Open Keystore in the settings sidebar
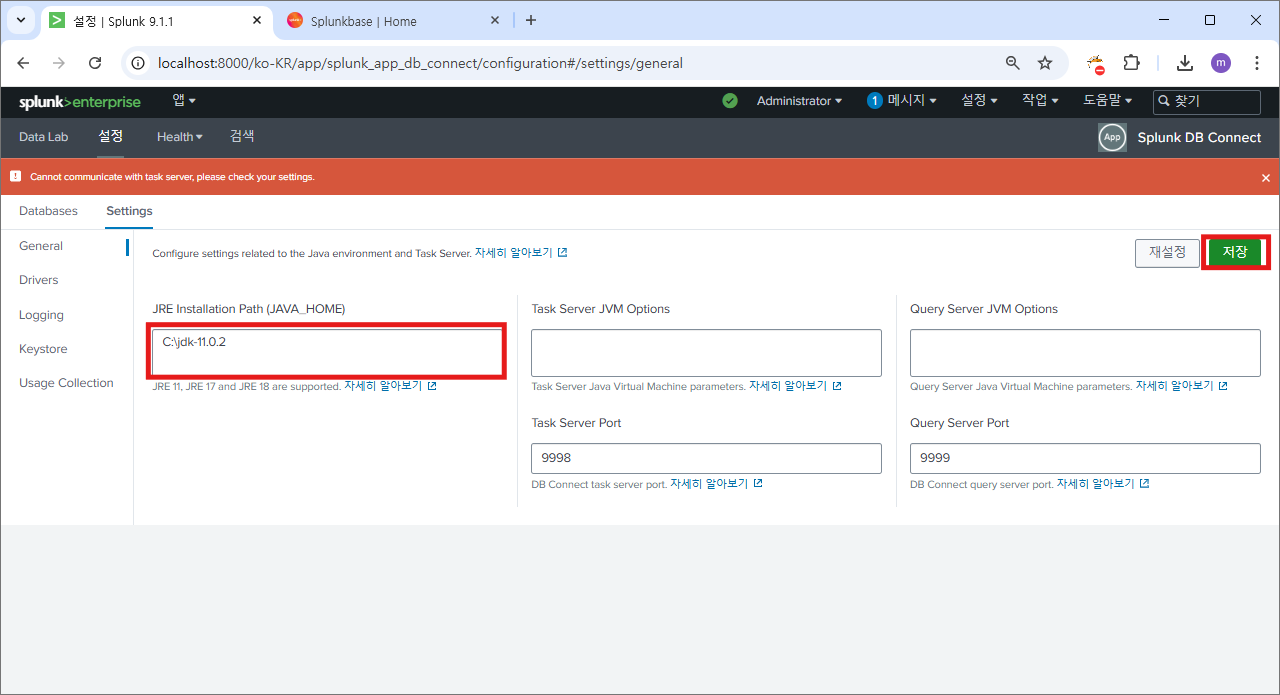This screenshot has width=1280, height=695. [43, 349]
